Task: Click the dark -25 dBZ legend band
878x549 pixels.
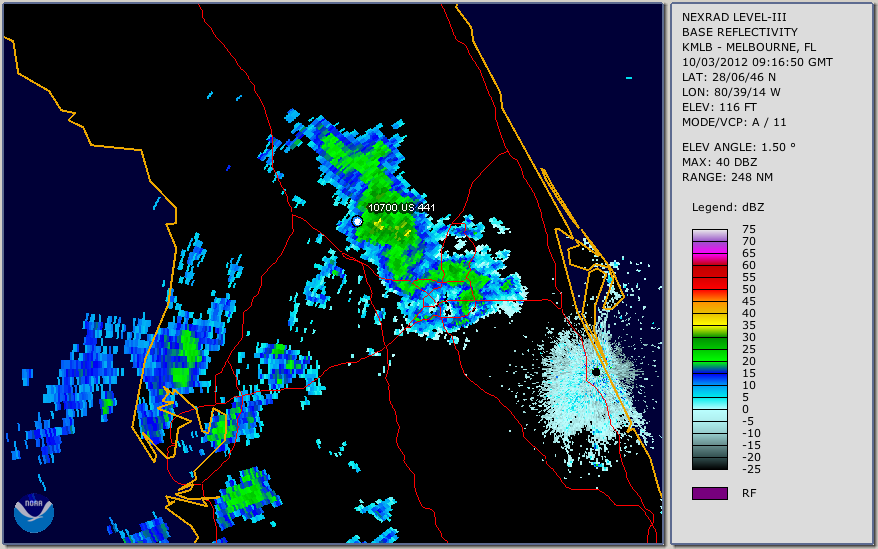Action: 709,464
